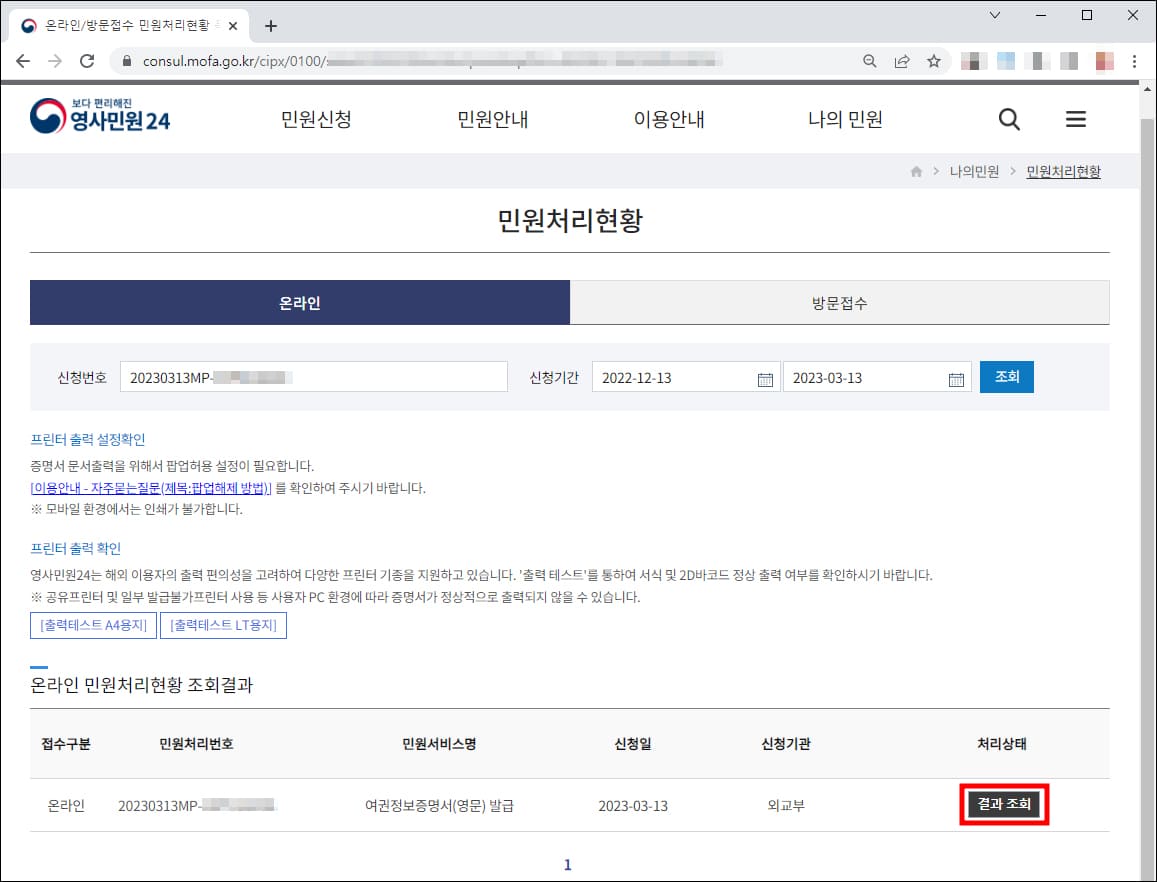The width and height of the screenshot is (1157, 882).
Task: Go back using the browser back arrow
Action: click(x=23, y=60)
